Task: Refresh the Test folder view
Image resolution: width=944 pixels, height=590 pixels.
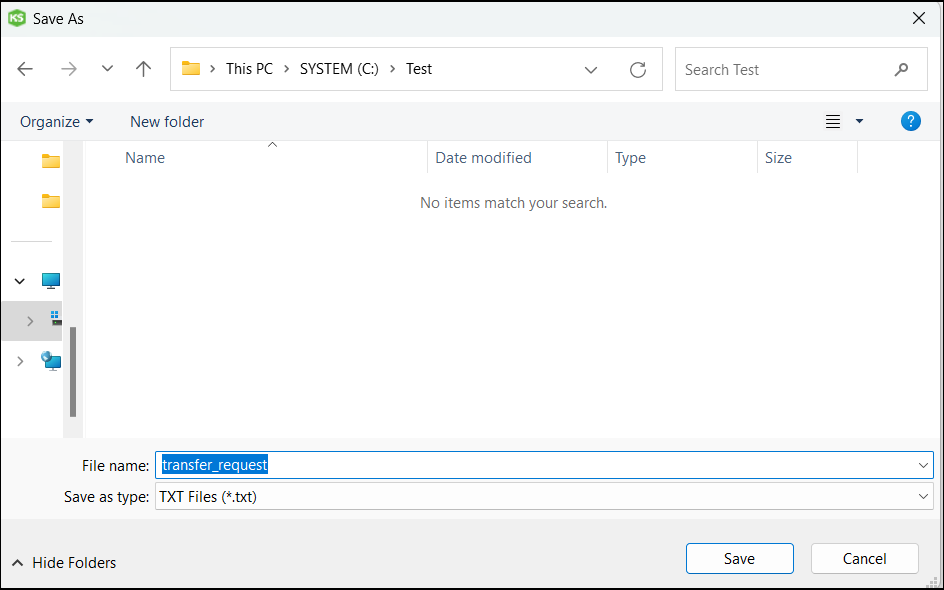Action: tap(637, 70)
